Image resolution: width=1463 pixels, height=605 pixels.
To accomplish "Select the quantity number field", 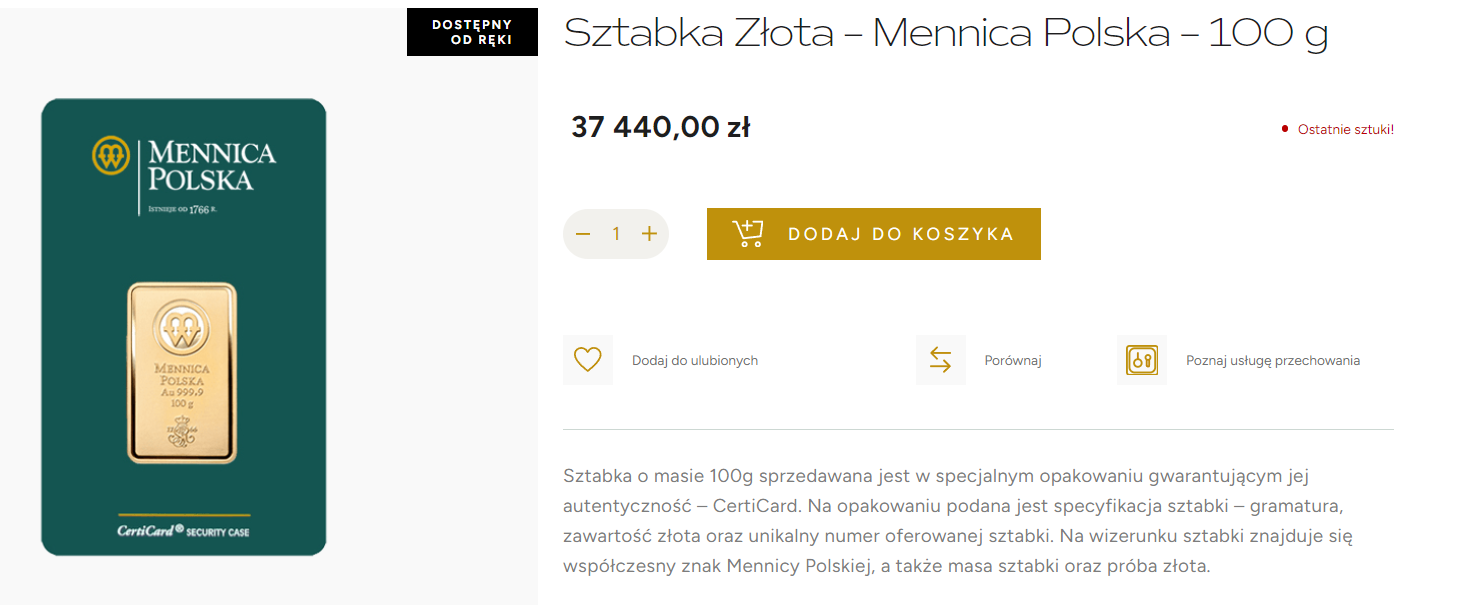I will pos(616,234).
